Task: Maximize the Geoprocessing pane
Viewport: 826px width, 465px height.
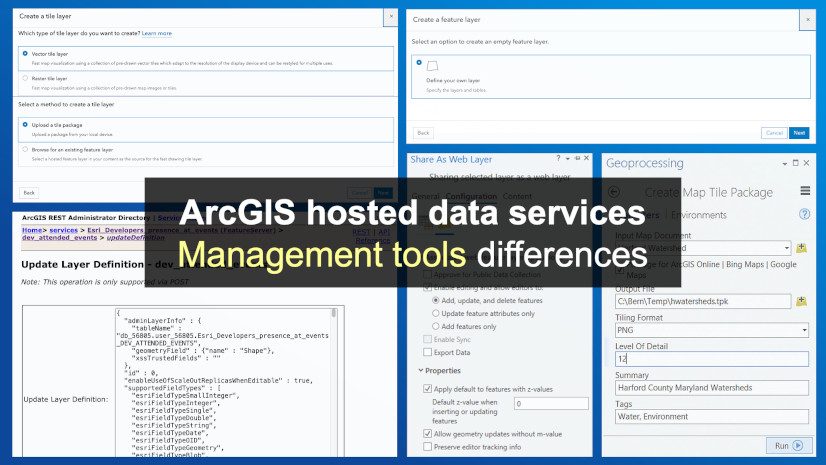Action: point(795,163)
